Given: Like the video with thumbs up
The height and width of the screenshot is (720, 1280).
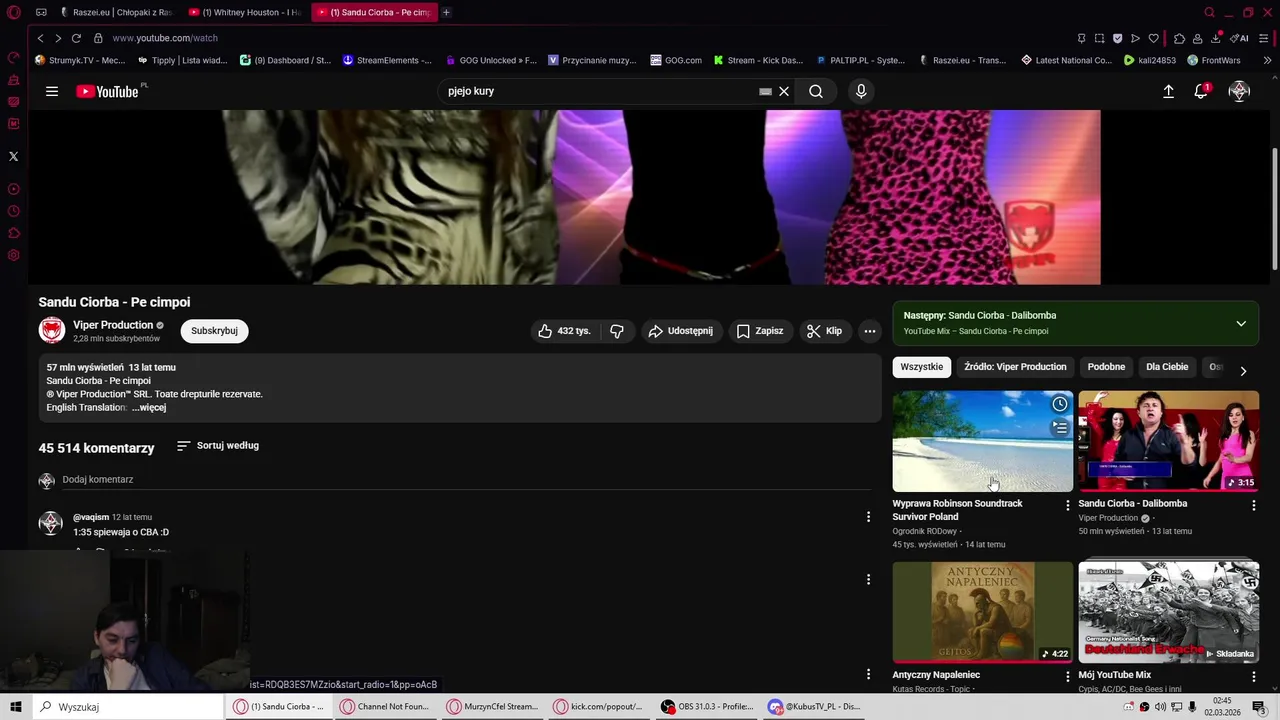Looking at the screenshot, I should click(x=565, y=331).
